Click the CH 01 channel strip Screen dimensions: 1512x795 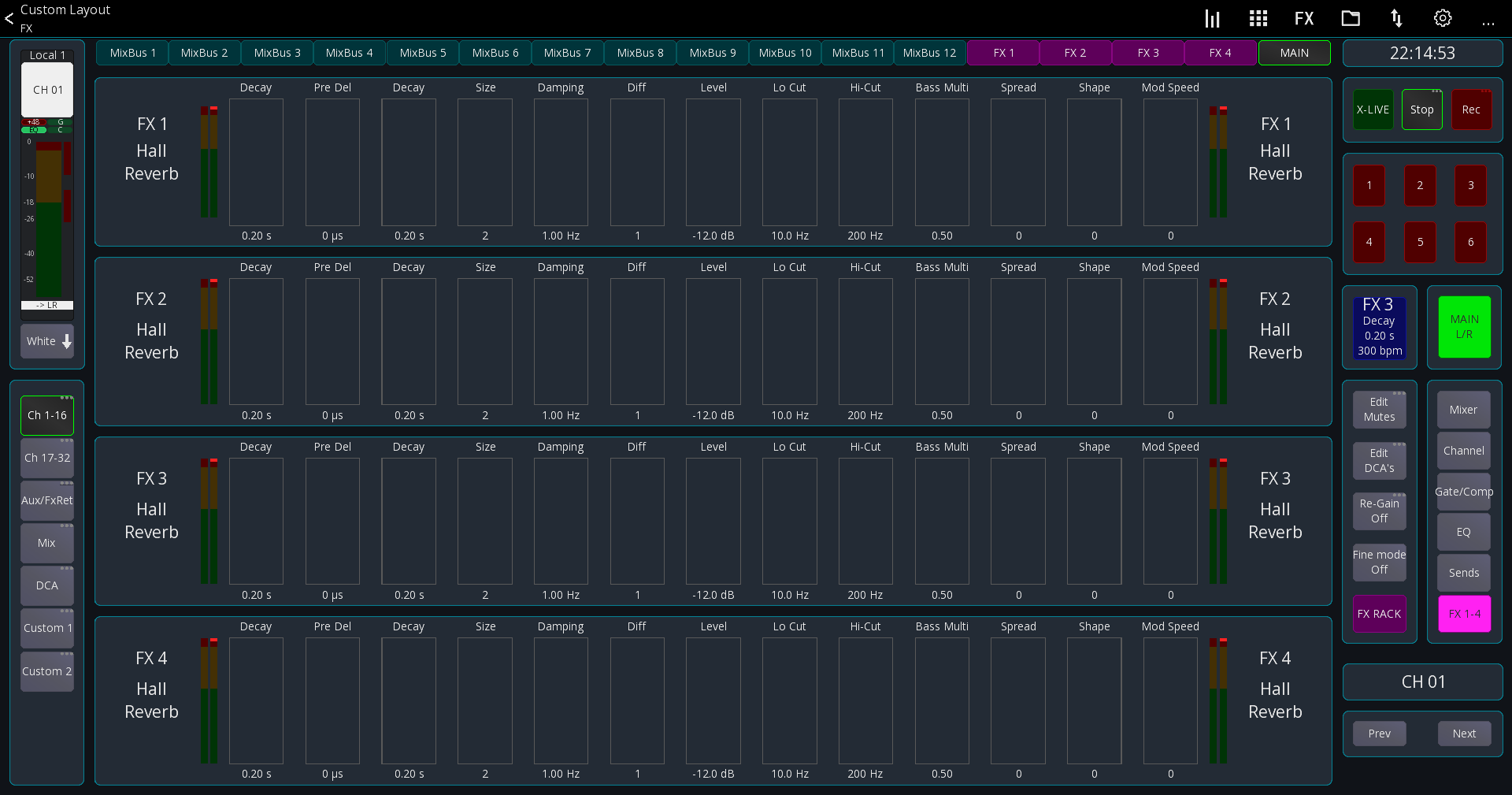47,90
